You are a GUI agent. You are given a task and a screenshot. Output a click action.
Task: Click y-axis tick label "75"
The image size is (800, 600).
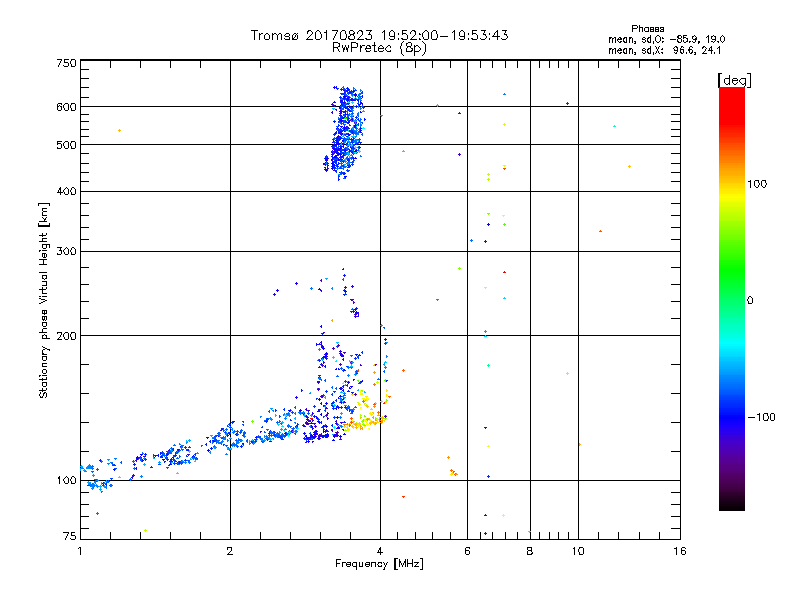point(70,536)
